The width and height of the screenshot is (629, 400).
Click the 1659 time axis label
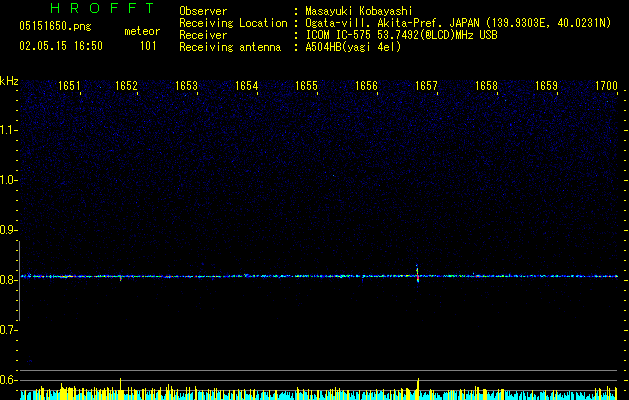pyautogui.click(x=546, y=86)
